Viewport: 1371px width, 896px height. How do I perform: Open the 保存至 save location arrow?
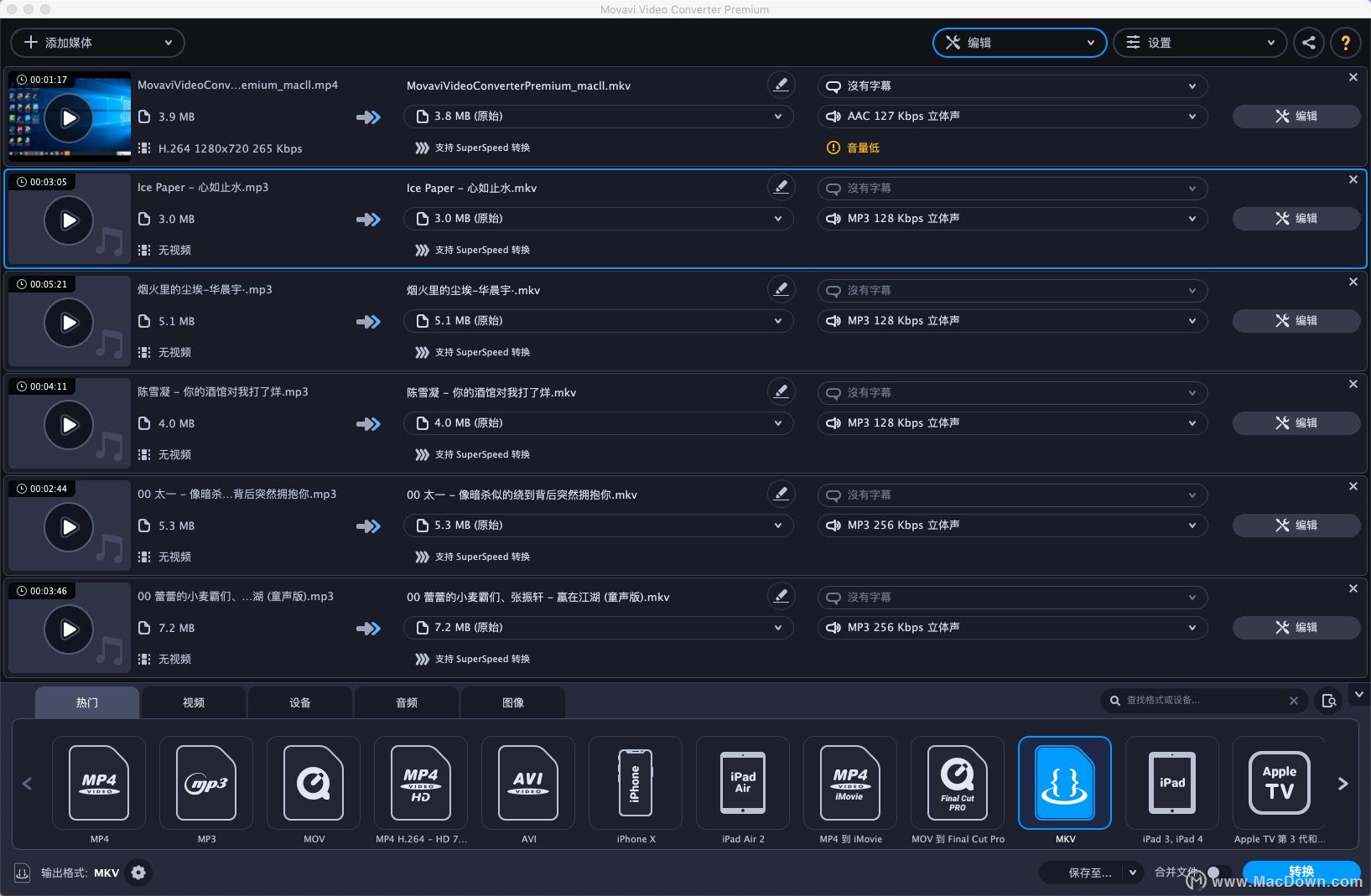[x=1133, y=873]
